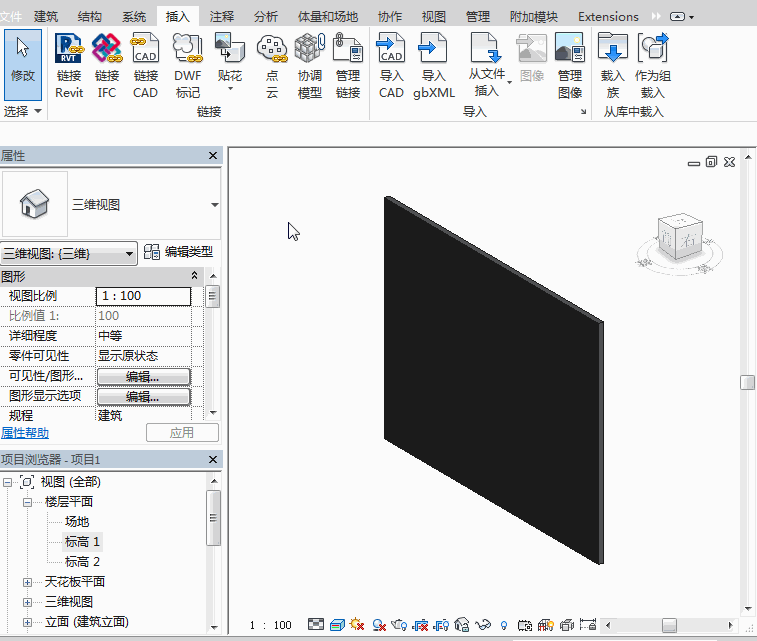Open the 建筑 ribbon tab
The width and height of the screenshot is (757, 641).
[x=46, y=17]
